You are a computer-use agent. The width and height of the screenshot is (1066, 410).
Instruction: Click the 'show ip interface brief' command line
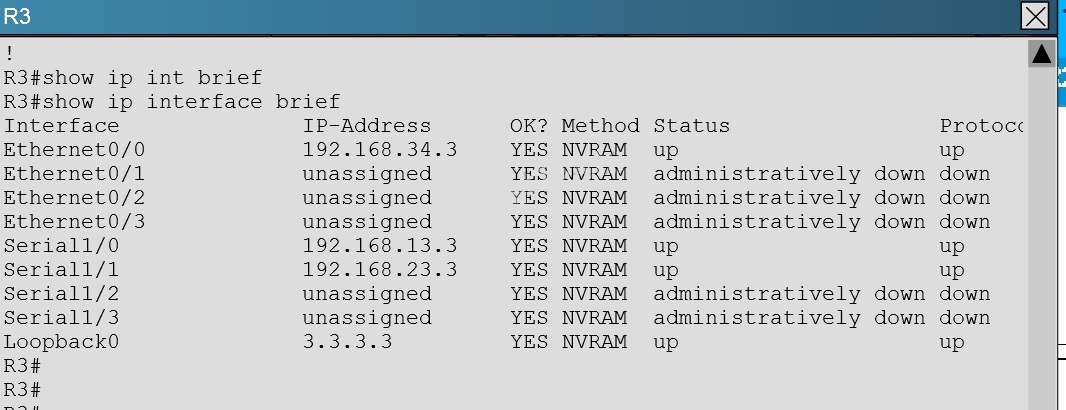[x=171, y=102]
